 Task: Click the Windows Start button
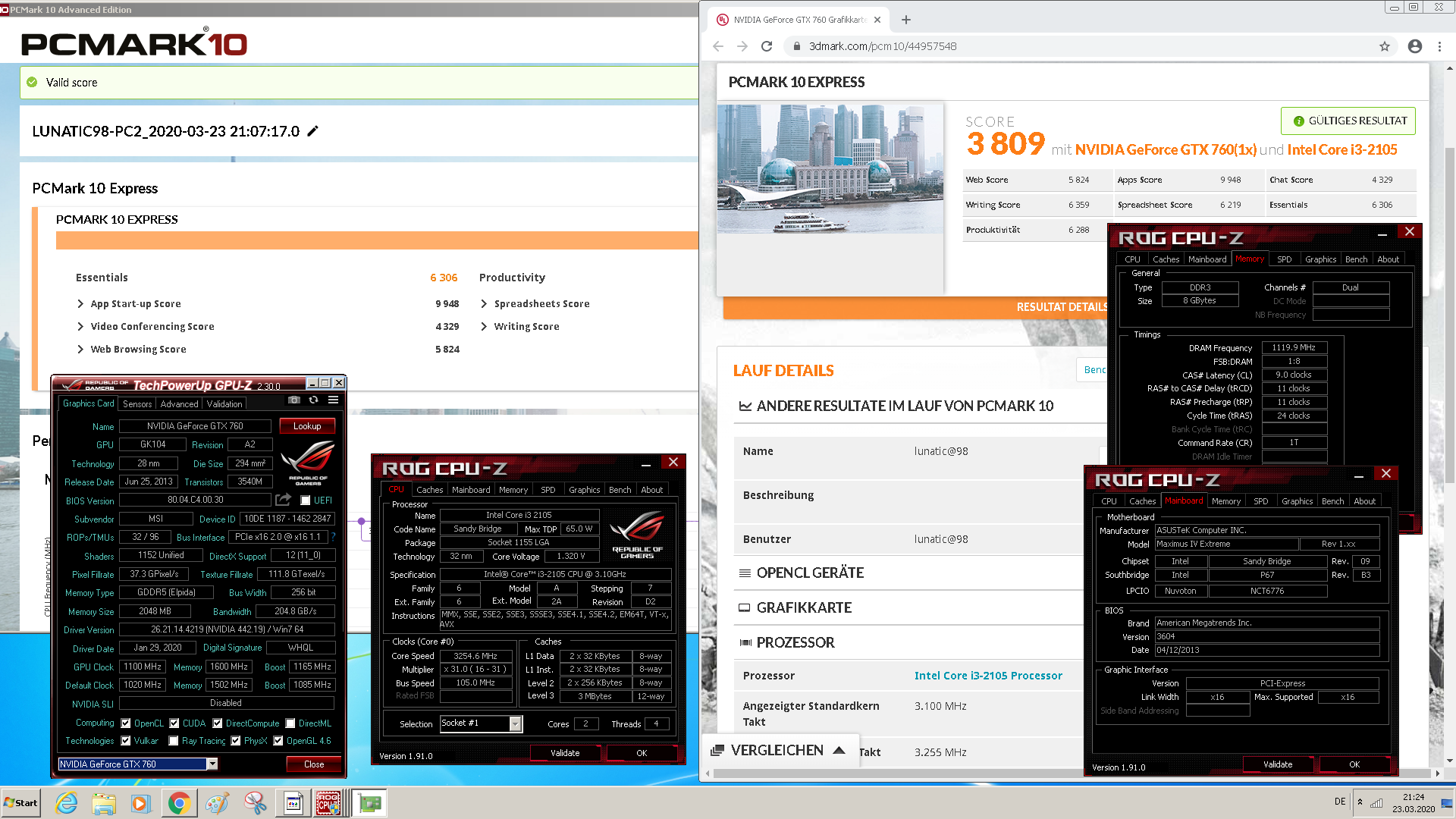click(21, 803)
